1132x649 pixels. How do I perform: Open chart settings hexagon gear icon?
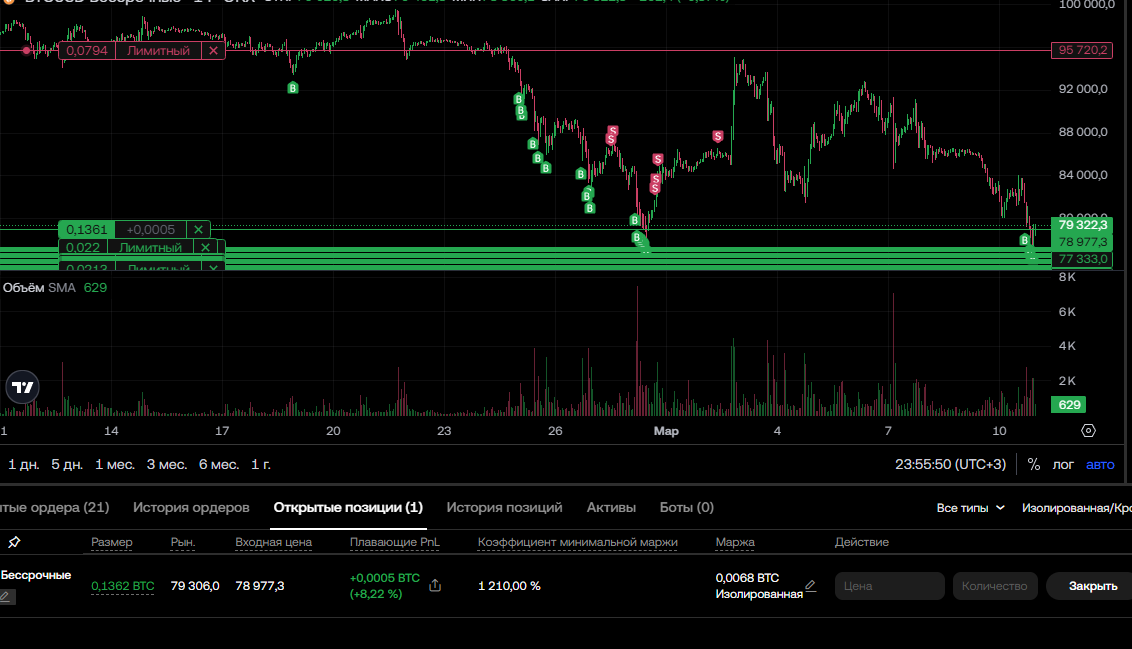tap(1089, 431)
